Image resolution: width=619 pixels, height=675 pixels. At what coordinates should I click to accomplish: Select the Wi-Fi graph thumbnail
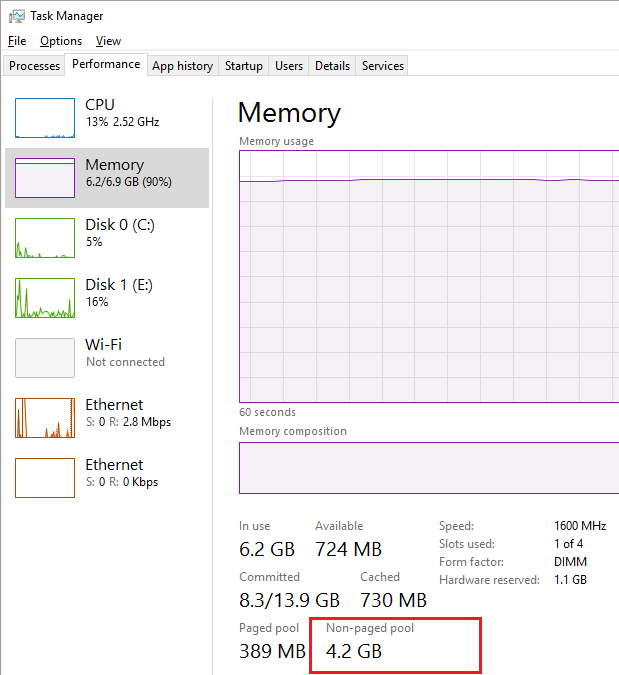point(45,358)
